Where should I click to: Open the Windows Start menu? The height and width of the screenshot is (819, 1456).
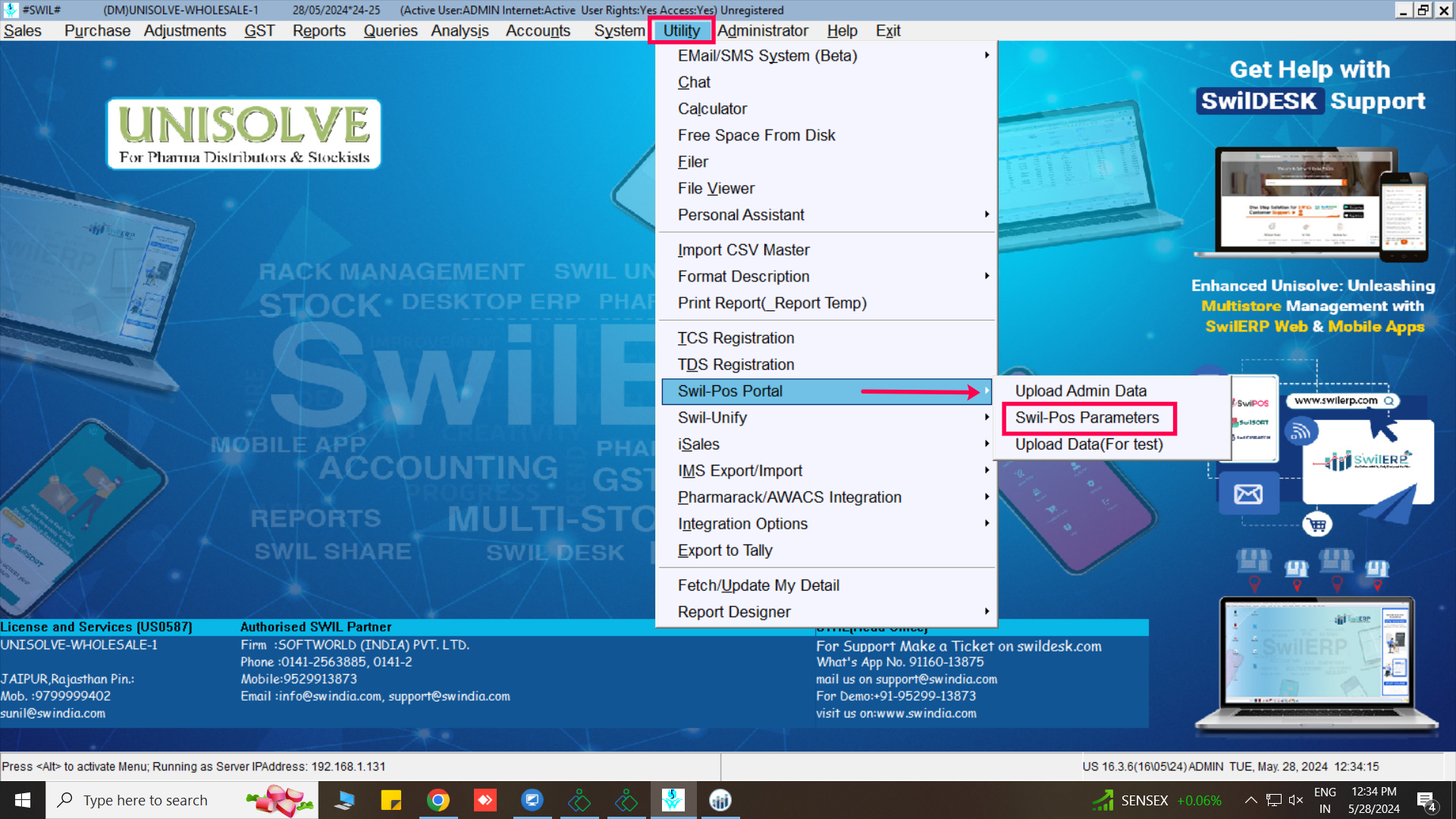click(x=23, y=800)
